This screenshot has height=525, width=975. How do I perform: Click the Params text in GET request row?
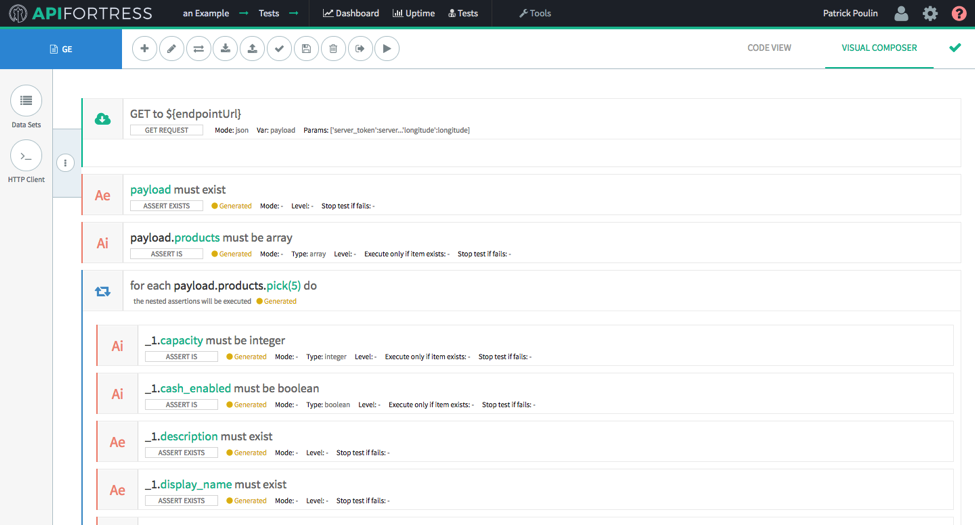[x=387, y=130]
